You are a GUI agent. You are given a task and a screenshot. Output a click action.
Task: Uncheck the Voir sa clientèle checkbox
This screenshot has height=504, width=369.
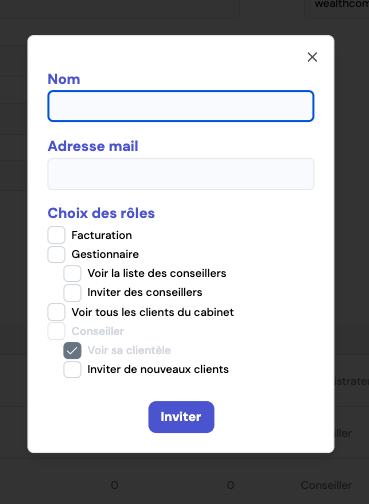tap(72, 350)
